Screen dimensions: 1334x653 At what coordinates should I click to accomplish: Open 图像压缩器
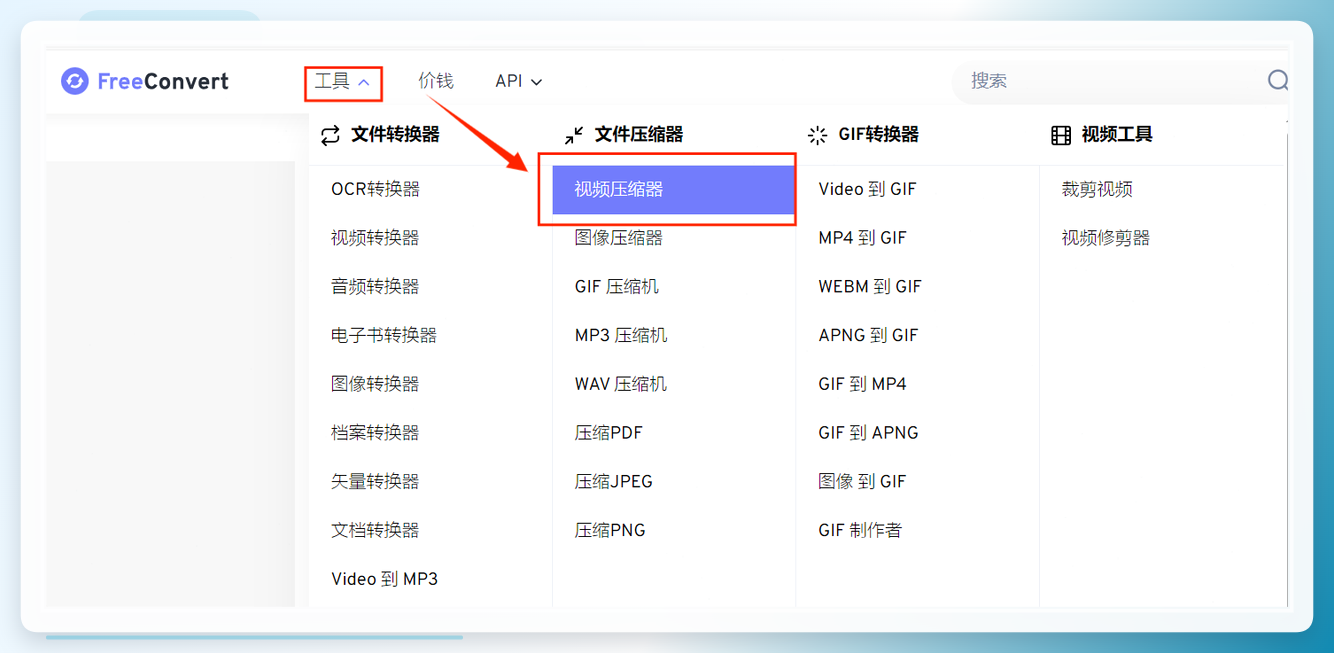click(619, 238)
